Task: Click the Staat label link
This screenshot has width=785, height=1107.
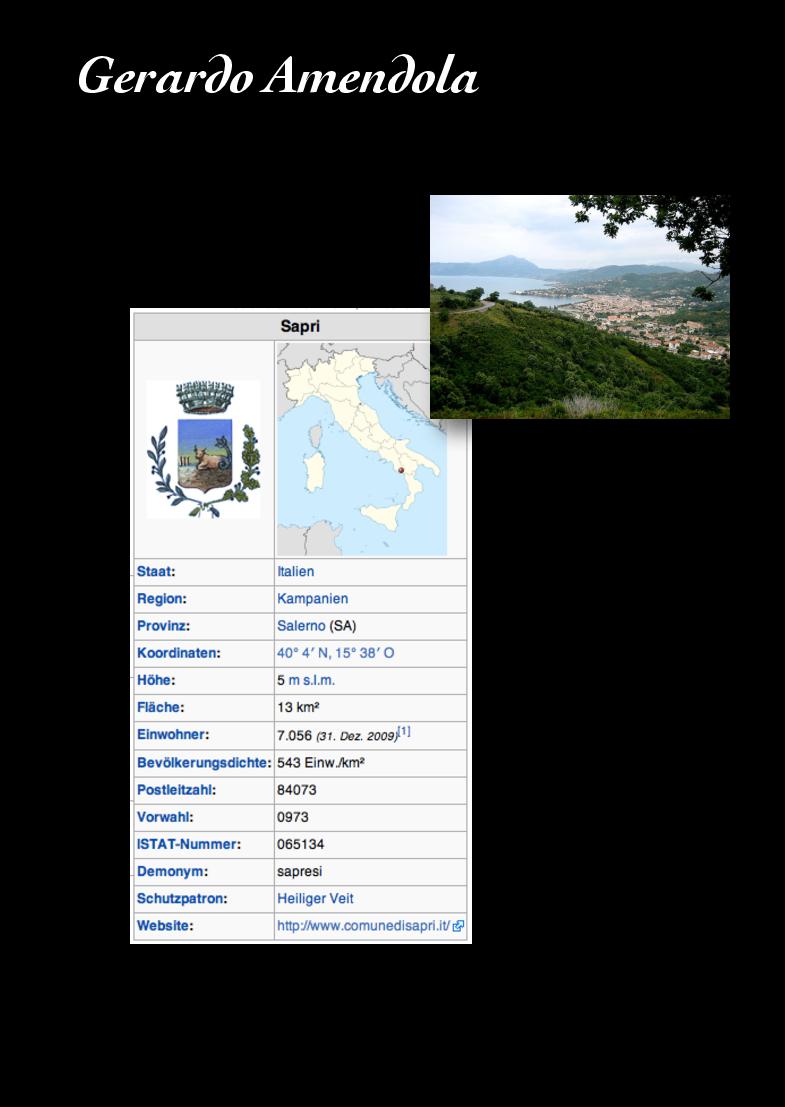Action: [x=154, y=572]
